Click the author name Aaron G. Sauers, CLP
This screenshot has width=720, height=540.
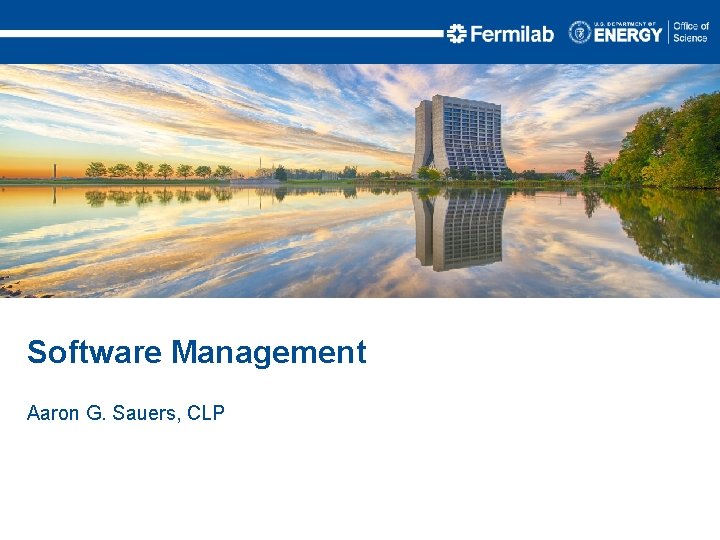click(126, 413)
